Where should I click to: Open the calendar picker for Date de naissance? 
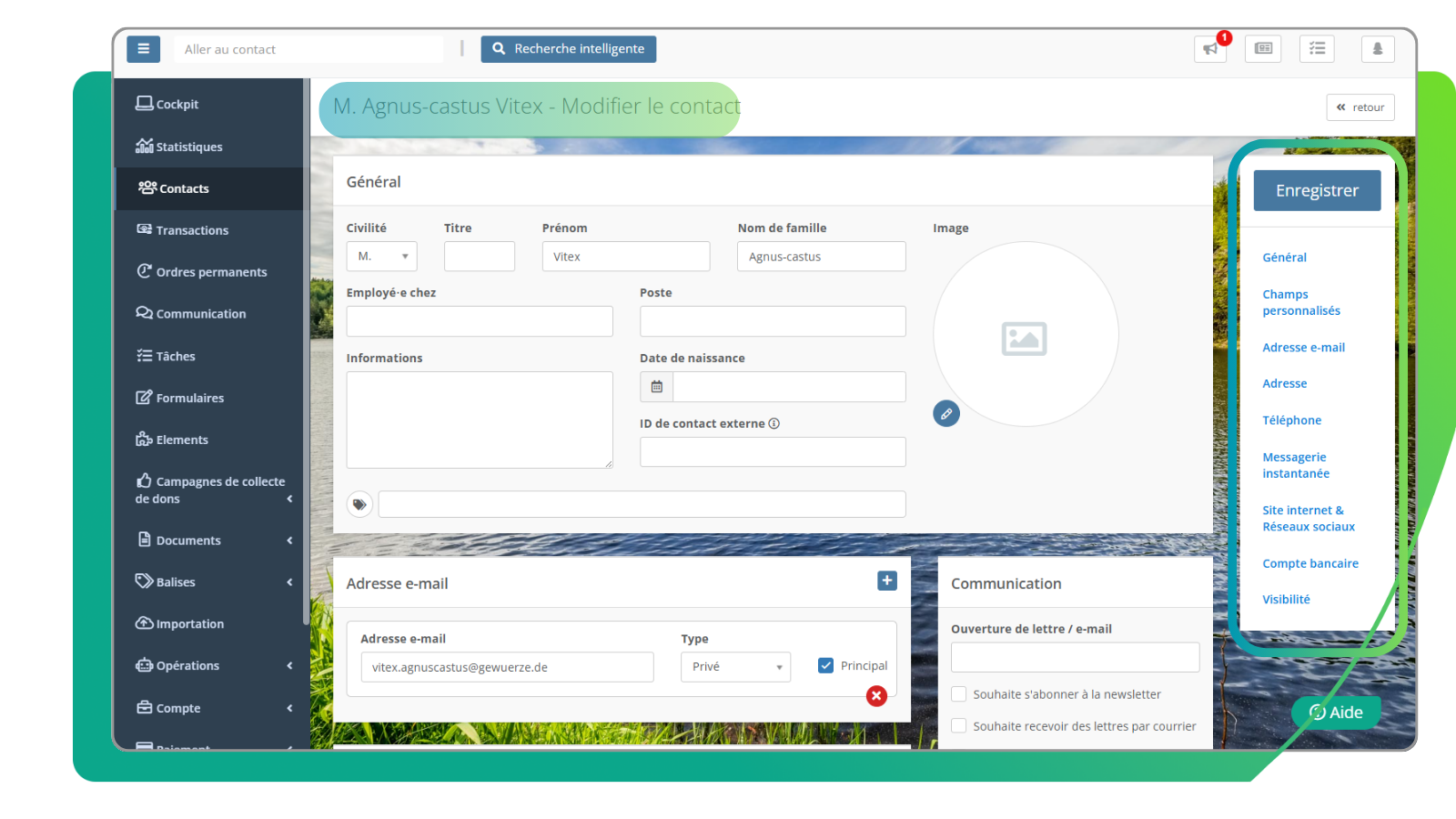[655, 386]
